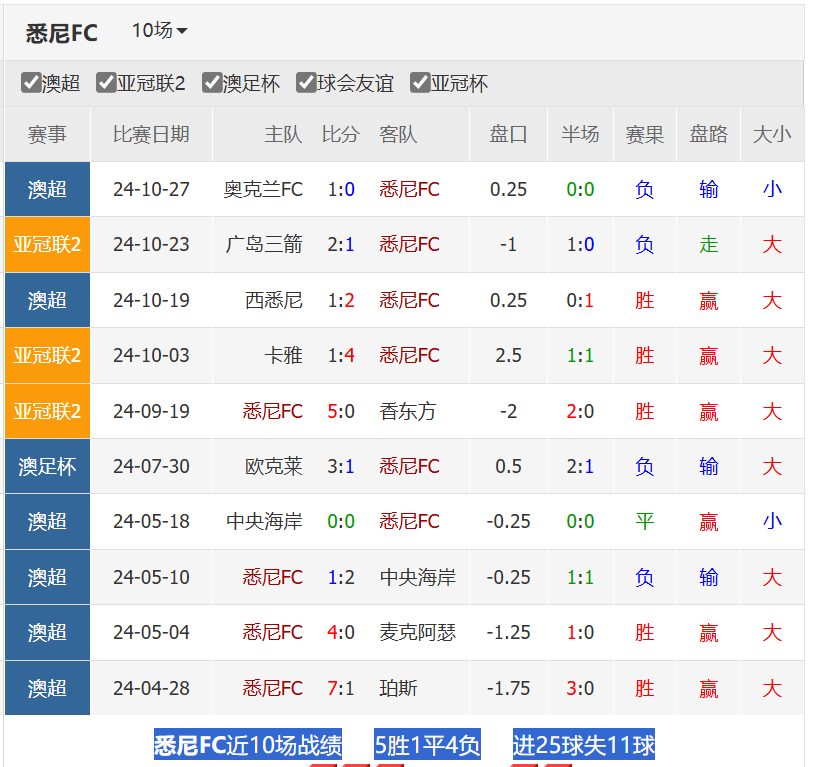Click the 盘路 column header

click(x=709, y=135)
